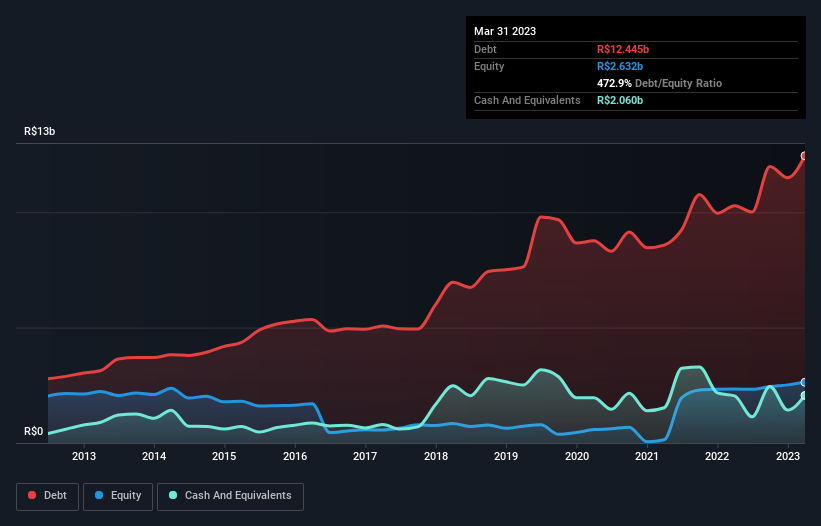Screen dimensions: 821x526
Task: Toggle Cash And Equivalents legend button
Action: [x=230, y=496]
